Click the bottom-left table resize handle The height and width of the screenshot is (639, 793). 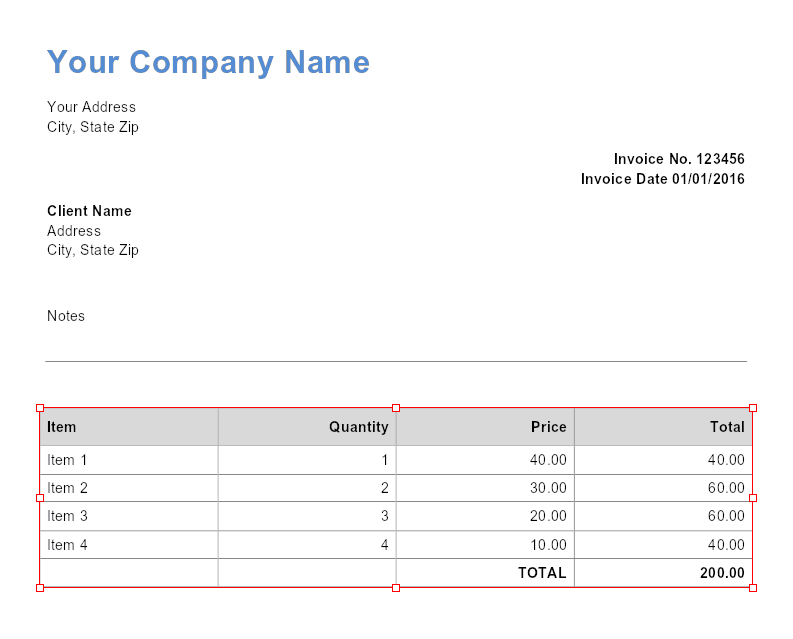(40, 588)
